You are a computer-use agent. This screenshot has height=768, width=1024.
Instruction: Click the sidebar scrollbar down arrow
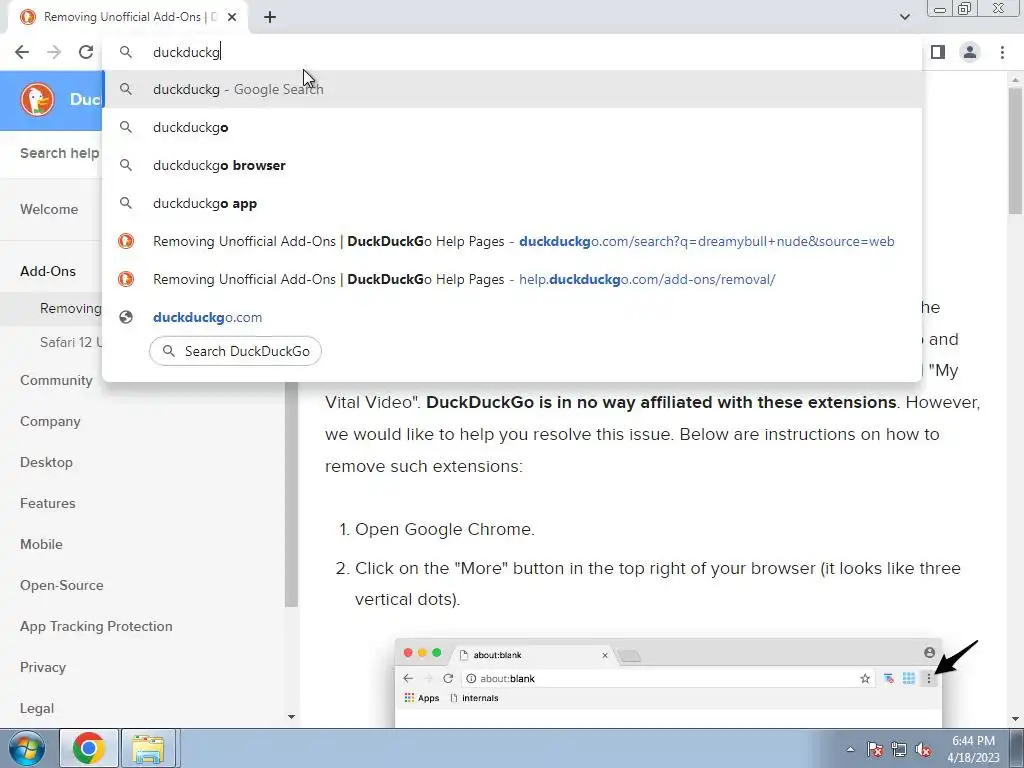[x=291, y=717]
